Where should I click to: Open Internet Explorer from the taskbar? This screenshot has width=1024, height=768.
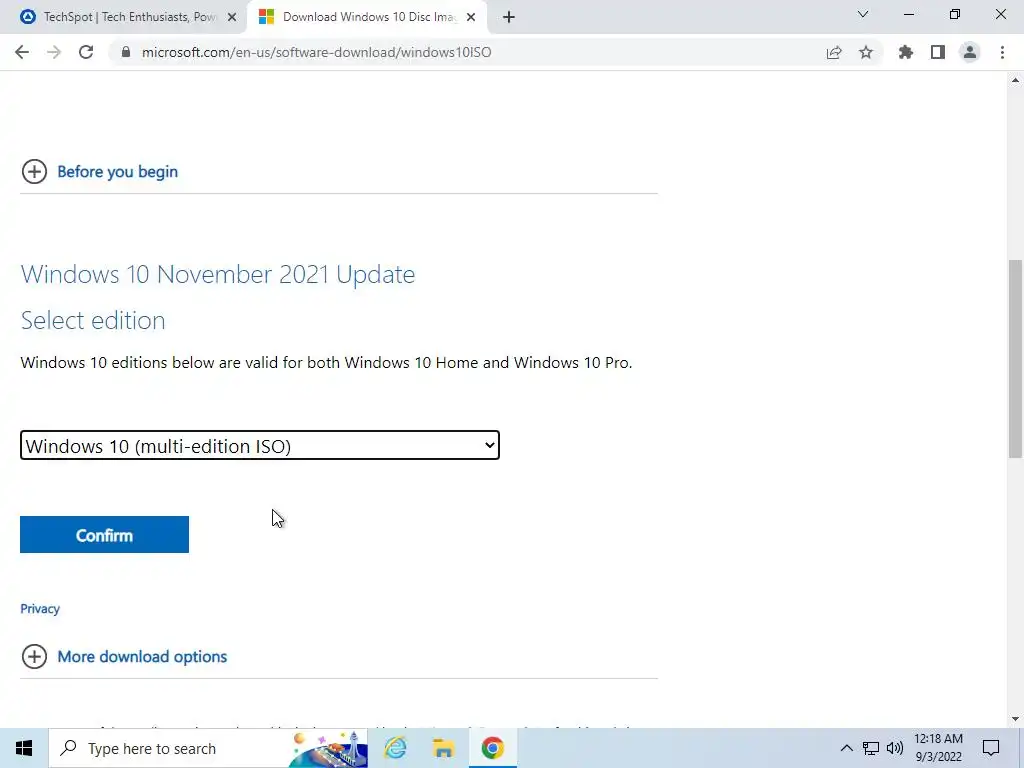[395, 748]
